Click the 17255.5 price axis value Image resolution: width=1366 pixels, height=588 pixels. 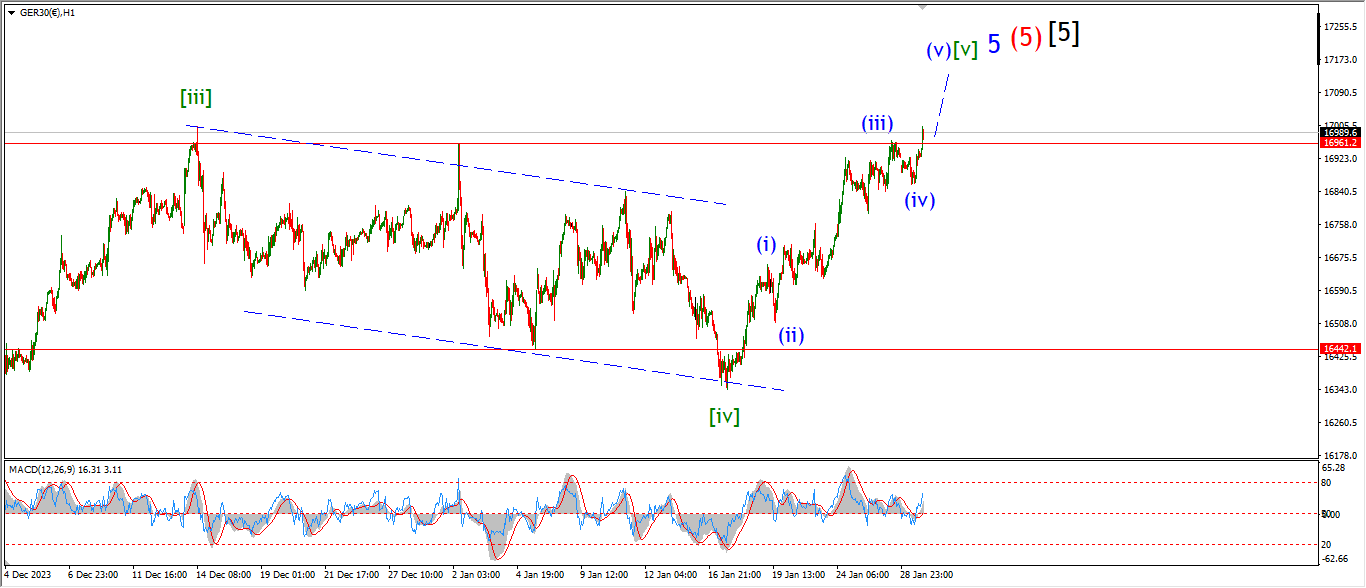click(1339, 26)
